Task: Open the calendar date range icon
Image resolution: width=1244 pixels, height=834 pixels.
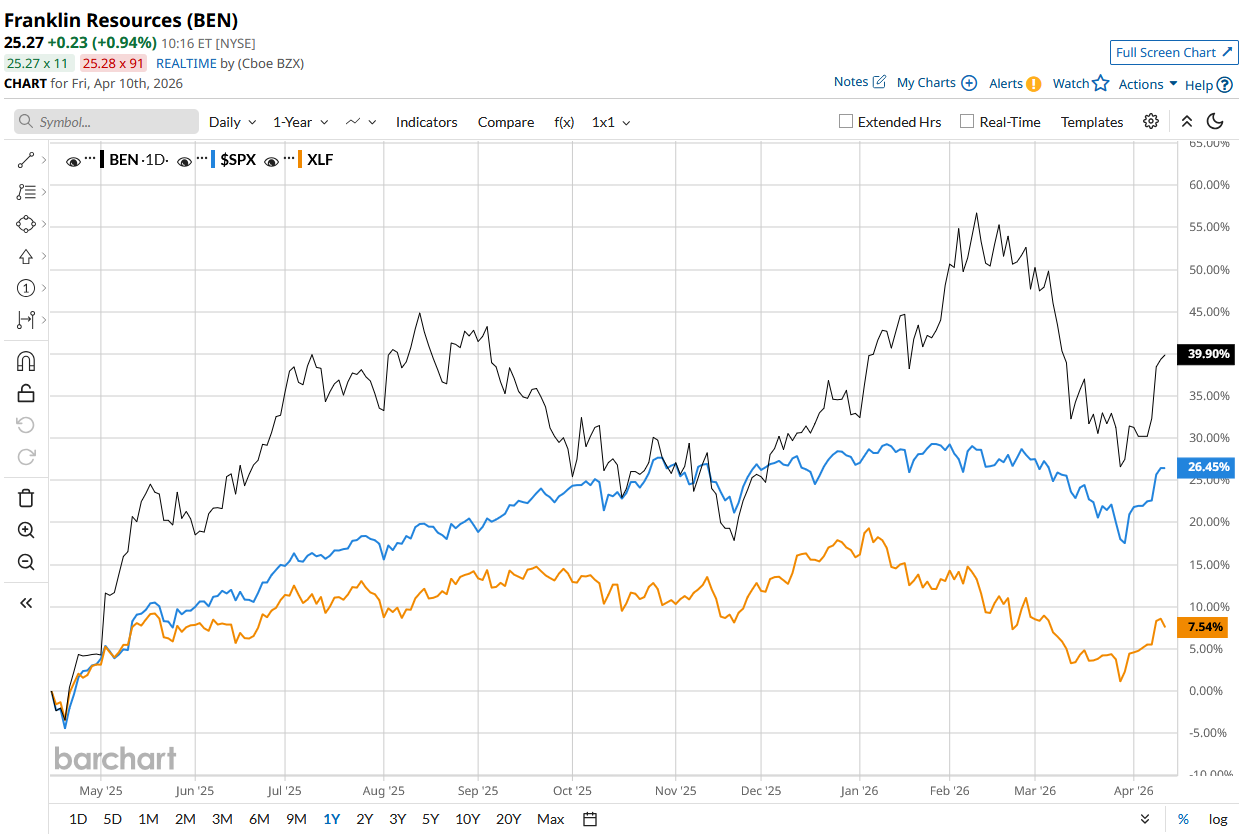Action: point(590,819)
